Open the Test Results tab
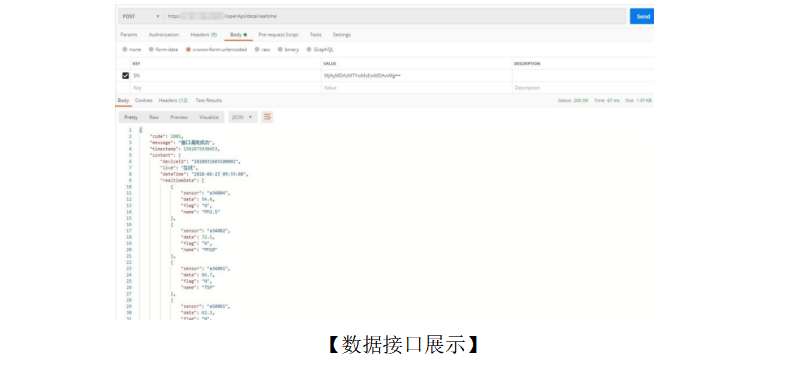800x387 pixels. coord(209,100)
